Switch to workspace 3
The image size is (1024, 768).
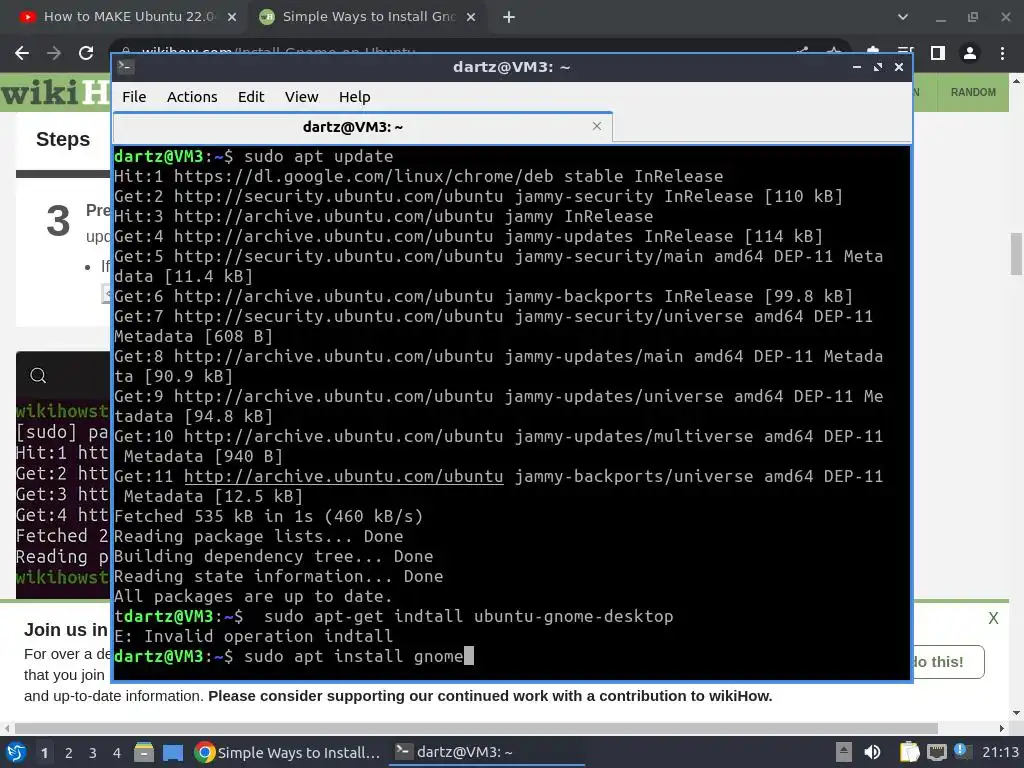pos(93,753)
